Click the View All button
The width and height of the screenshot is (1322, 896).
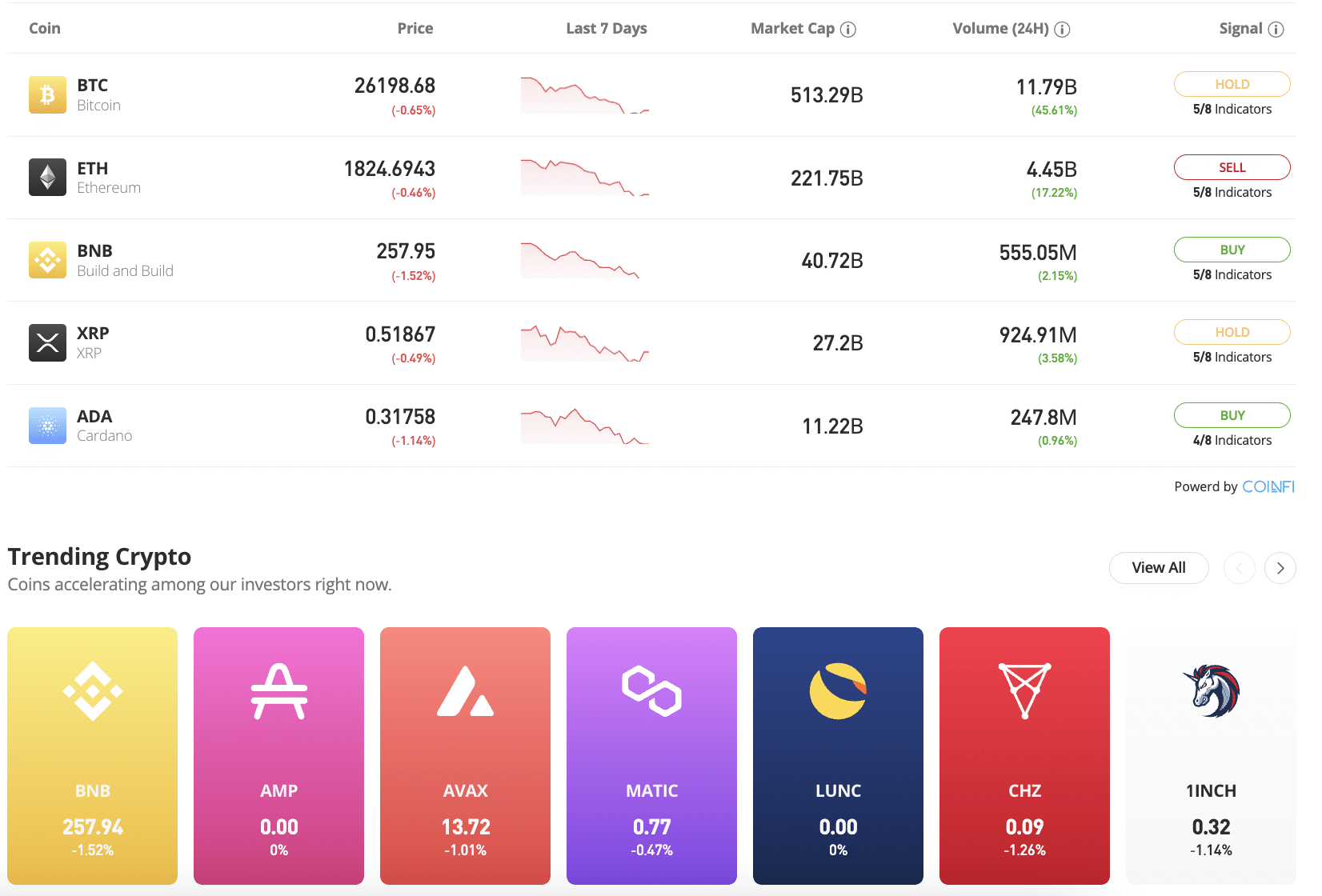1159,568
